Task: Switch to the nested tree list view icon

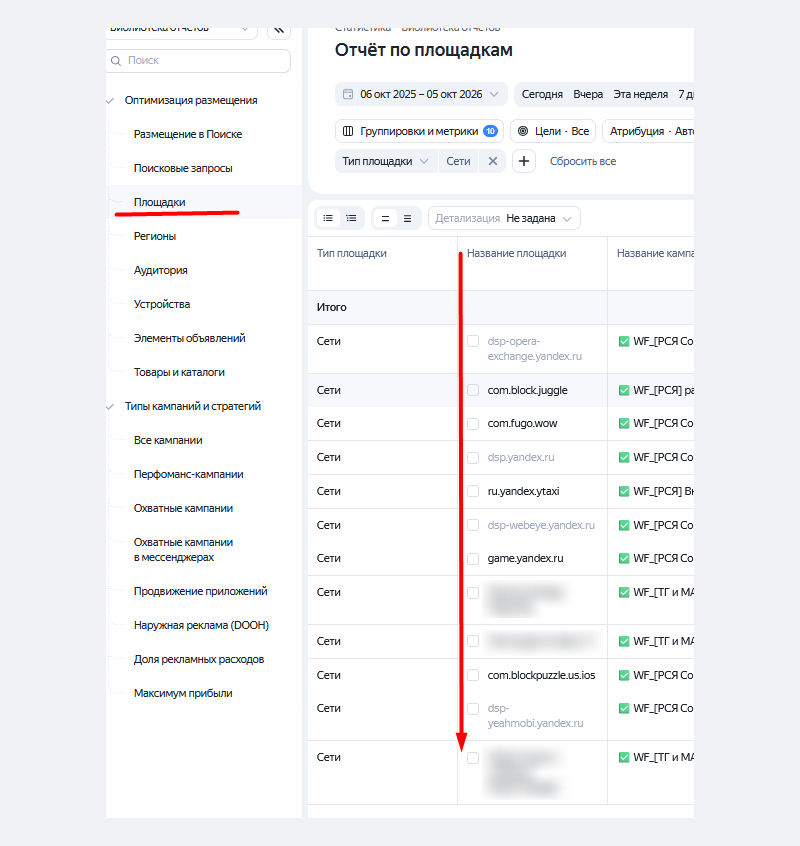Action: pos(351,219)
